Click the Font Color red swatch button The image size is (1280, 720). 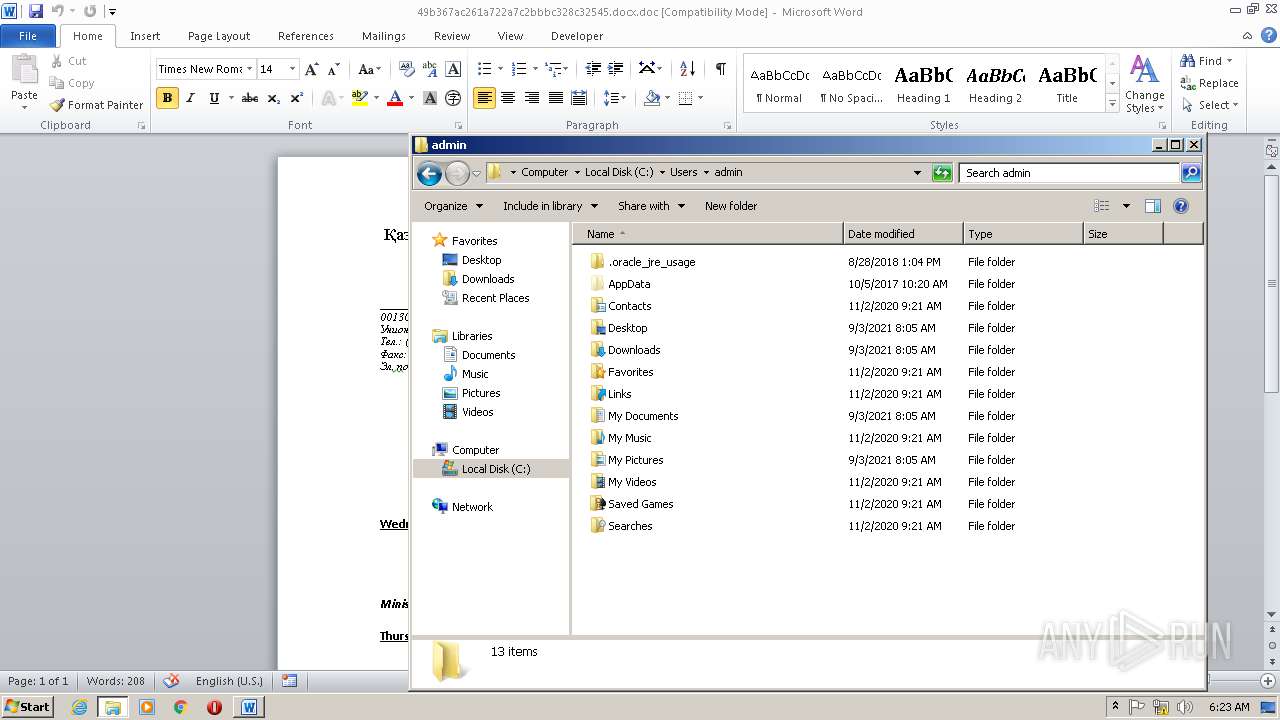click(x=395, y=98)
